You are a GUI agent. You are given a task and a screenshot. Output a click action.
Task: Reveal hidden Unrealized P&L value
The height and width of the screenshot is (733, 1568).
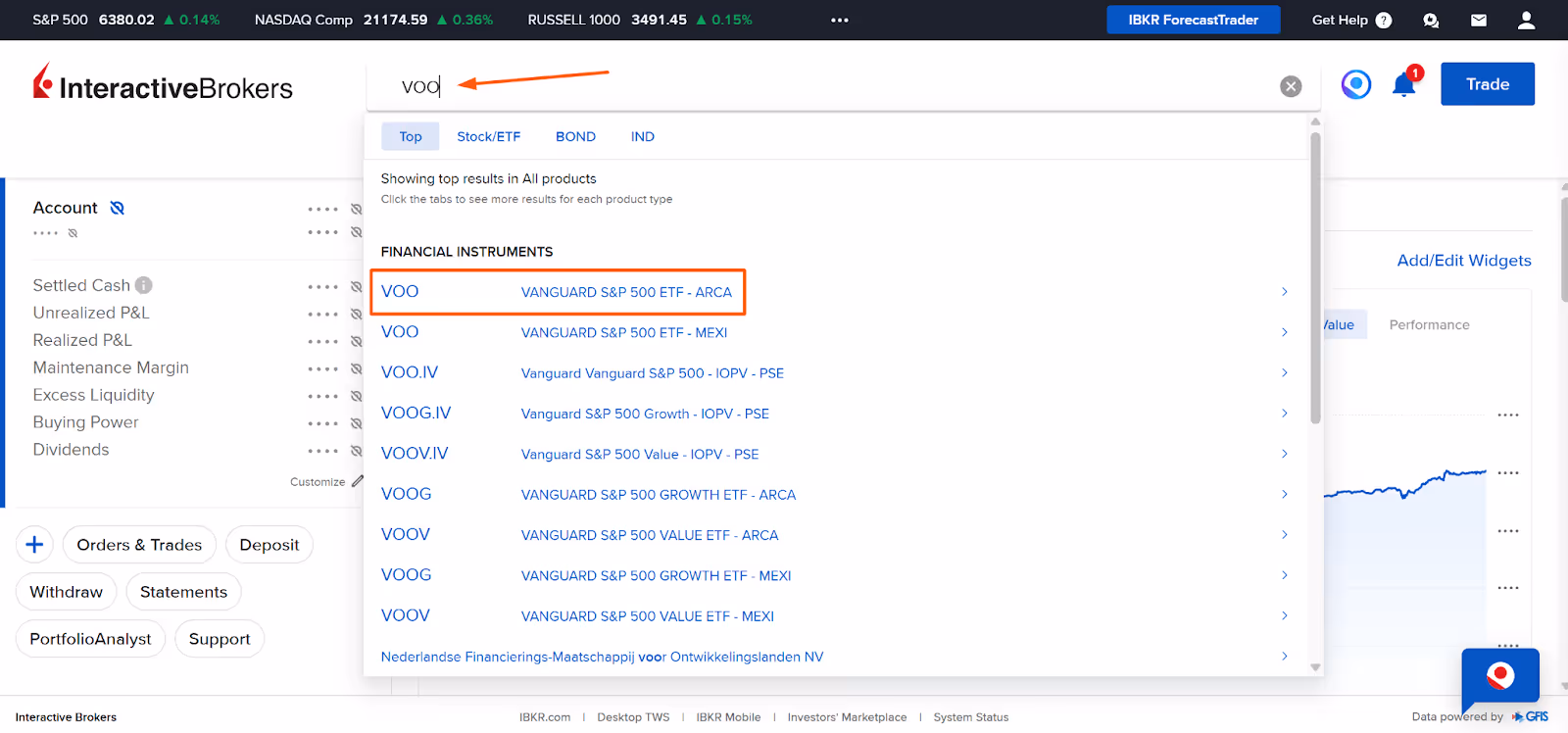(x=357, y=314)
